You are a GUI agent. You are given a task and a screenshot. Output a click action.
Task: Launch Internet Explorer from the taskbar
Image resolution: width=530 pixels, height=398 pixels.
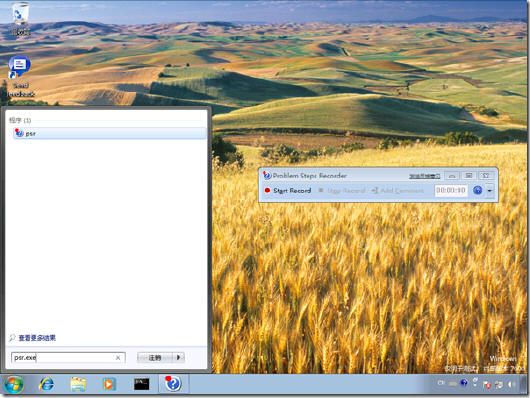point(47,384)
